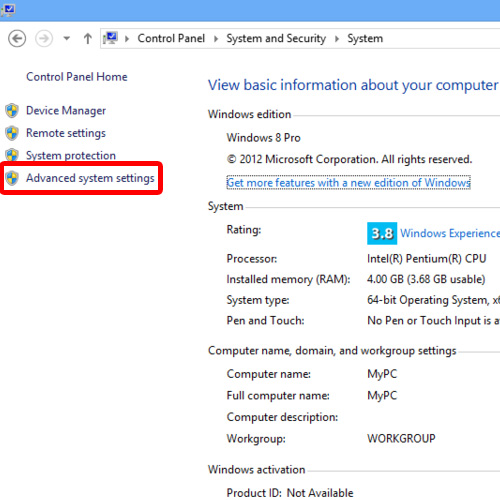Image resolution: width=500 pixels, height=500 pixels.
Task: Click the computer icon in the address bar
Action: click(110, 38)
